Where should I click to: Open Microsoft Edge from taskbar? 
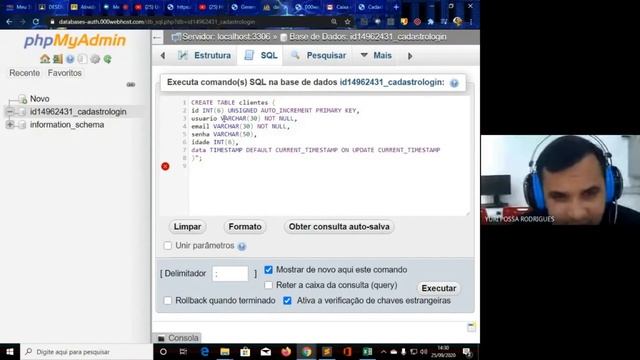(x=204, y=351)
